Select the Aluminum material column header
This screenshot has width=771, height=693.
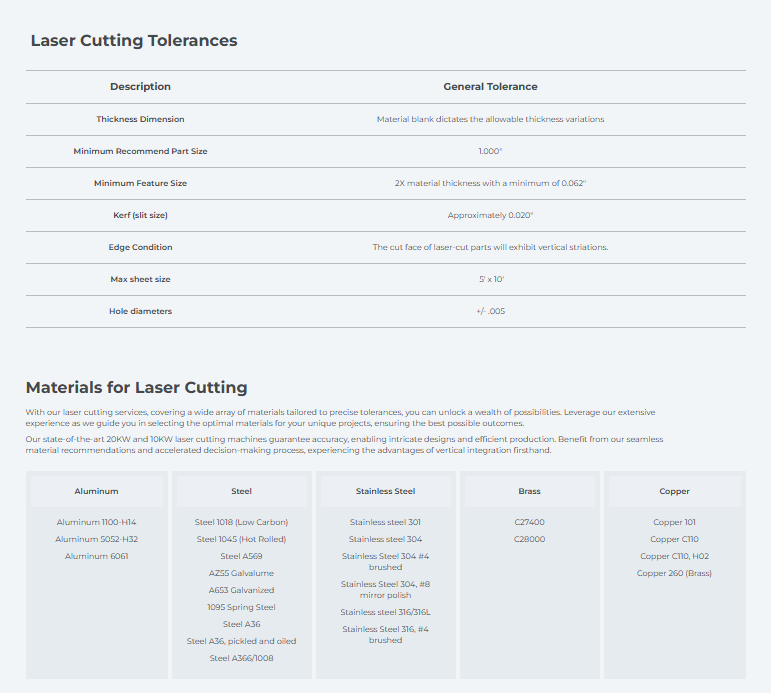(96, 491)
